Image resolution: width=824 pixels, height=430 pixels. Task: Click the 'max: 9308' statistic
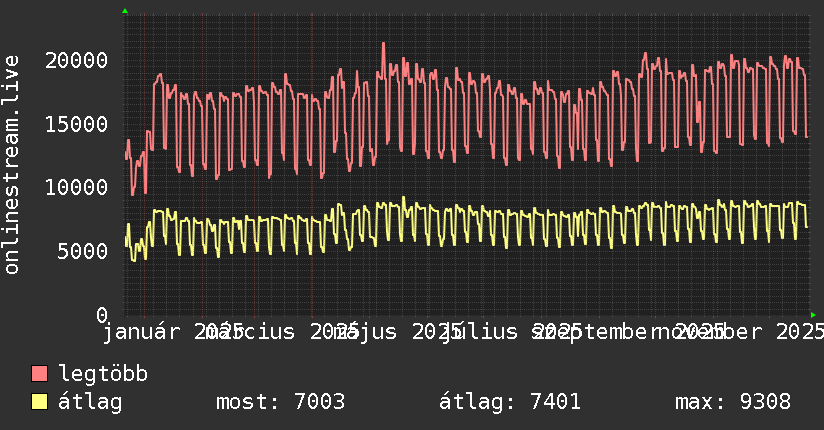[733, 402]
